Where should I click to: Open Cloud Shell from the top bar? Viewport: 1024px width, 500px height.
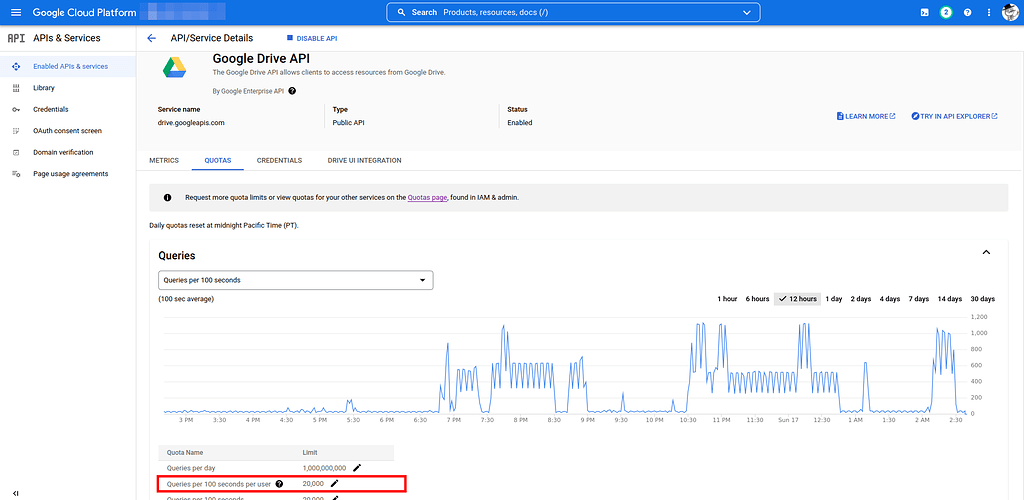[925, 12]
